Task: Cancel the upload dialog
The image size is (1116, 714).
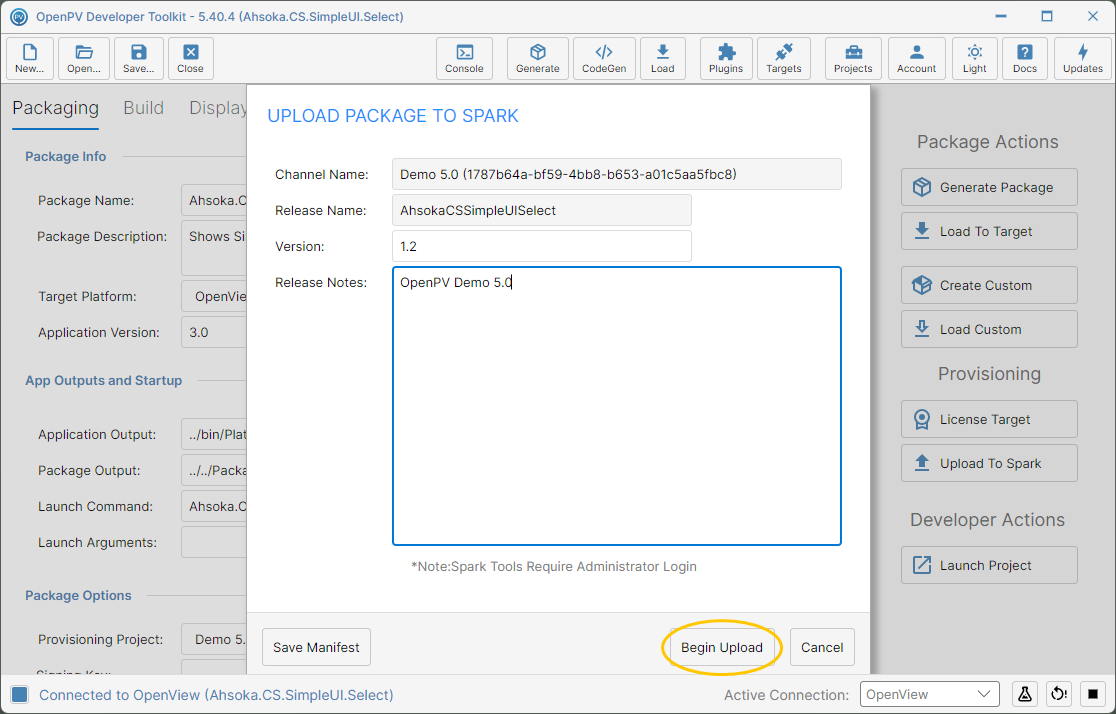Action: pos(822,647)
